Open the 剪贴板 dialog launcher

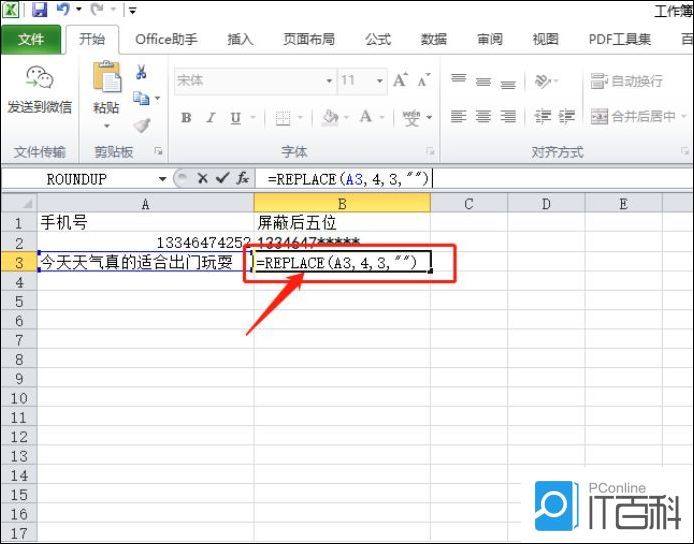tap(158, 151)
